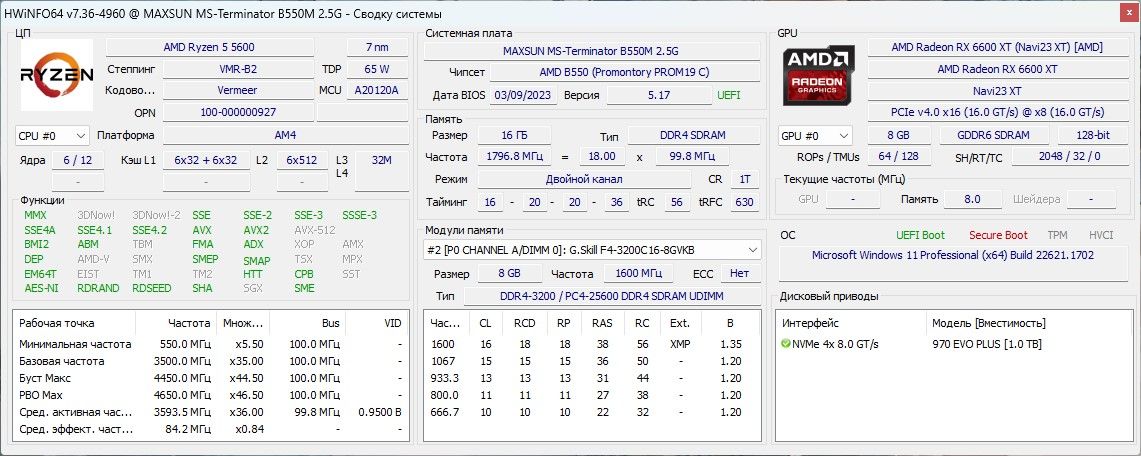Click the AMD Ryzen 5 5600 name field
This screenshot has height=456, width=1141.
tap(210, 47)
